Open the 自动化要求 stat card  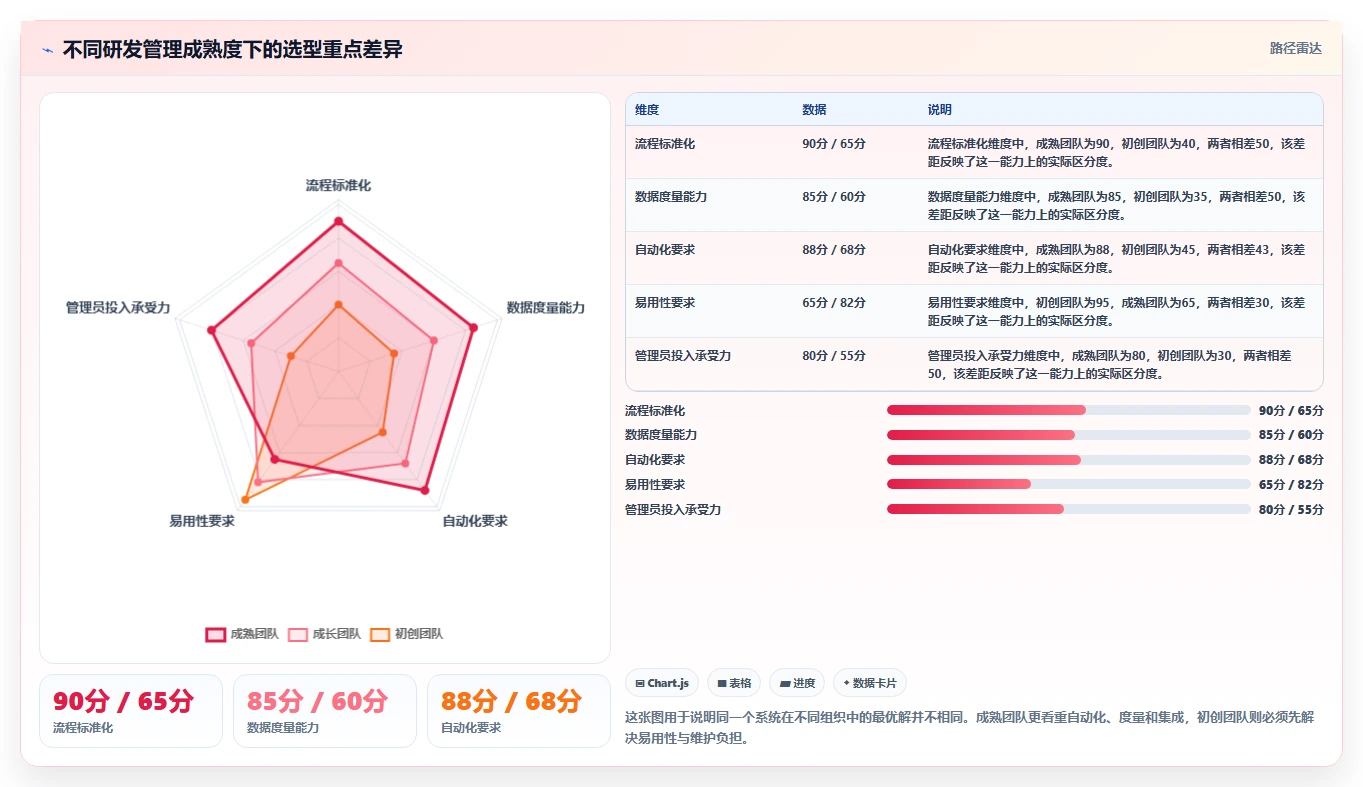519,711
